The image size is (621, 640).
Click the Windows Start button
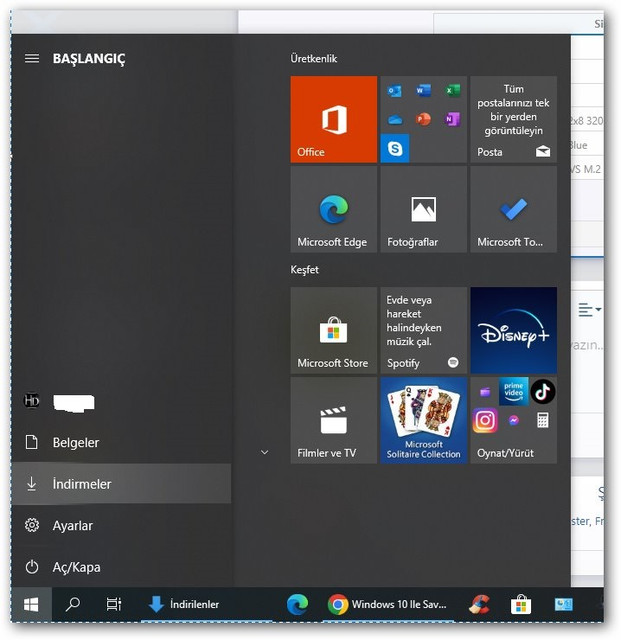(31, 604)
